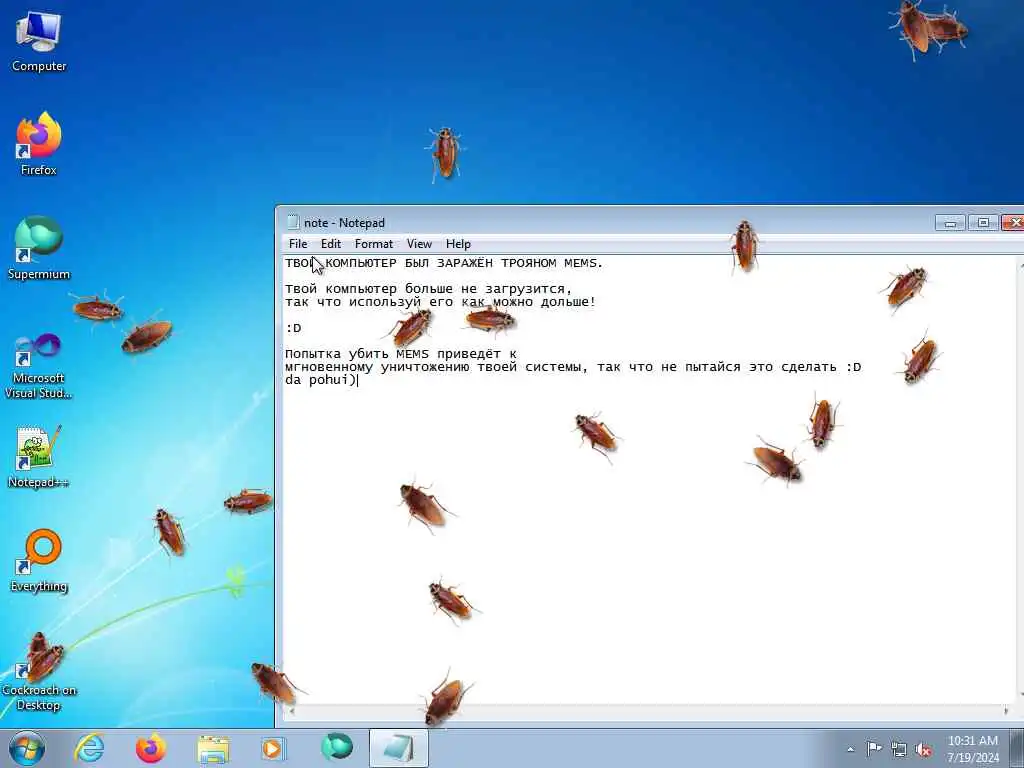Place cursor after "da pohui)" text

click(x=357, y=380)
